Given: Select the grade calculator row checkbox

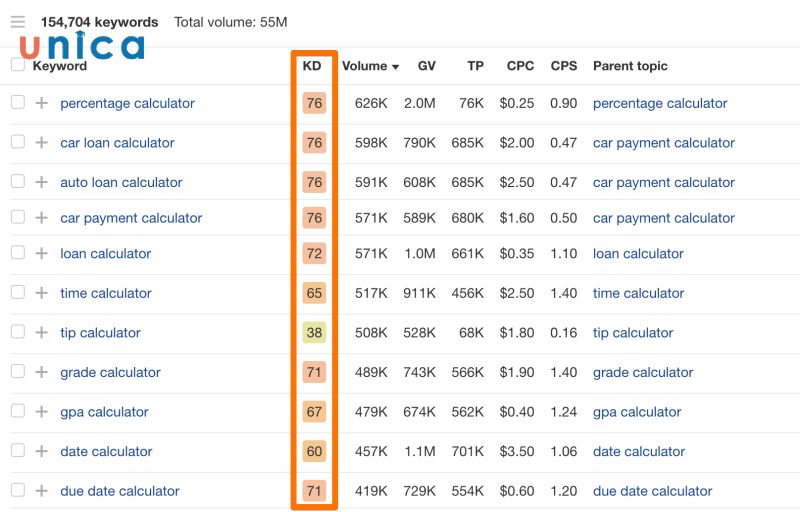Looking at the screenshot, I should pyautogui.click(x=18, y=372).
